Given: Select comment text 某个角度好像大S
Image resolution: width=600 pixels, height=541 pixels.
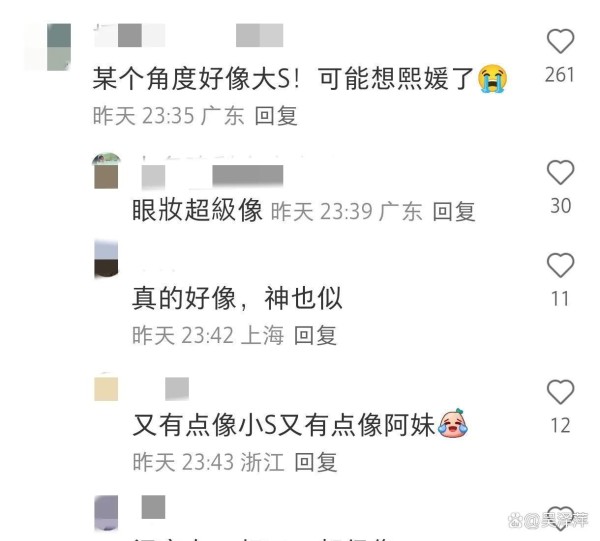Looking at the screenshot, I should [x=196, y=79].
